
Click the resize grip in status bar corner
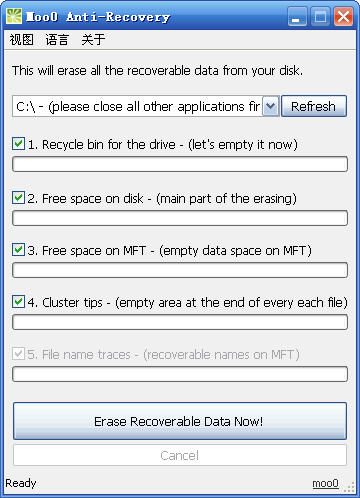pyautogui.click(x=349, y=487)
